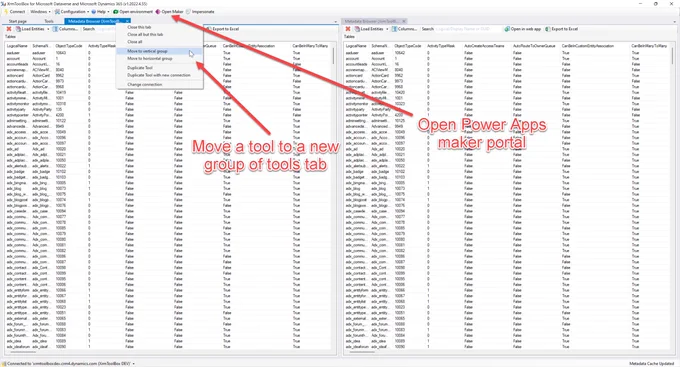Image resolution: width=680 pixels, height=367 pixels.
Task: Choose Duplicate Tool with new connection
Action: [x=160, y=75]
